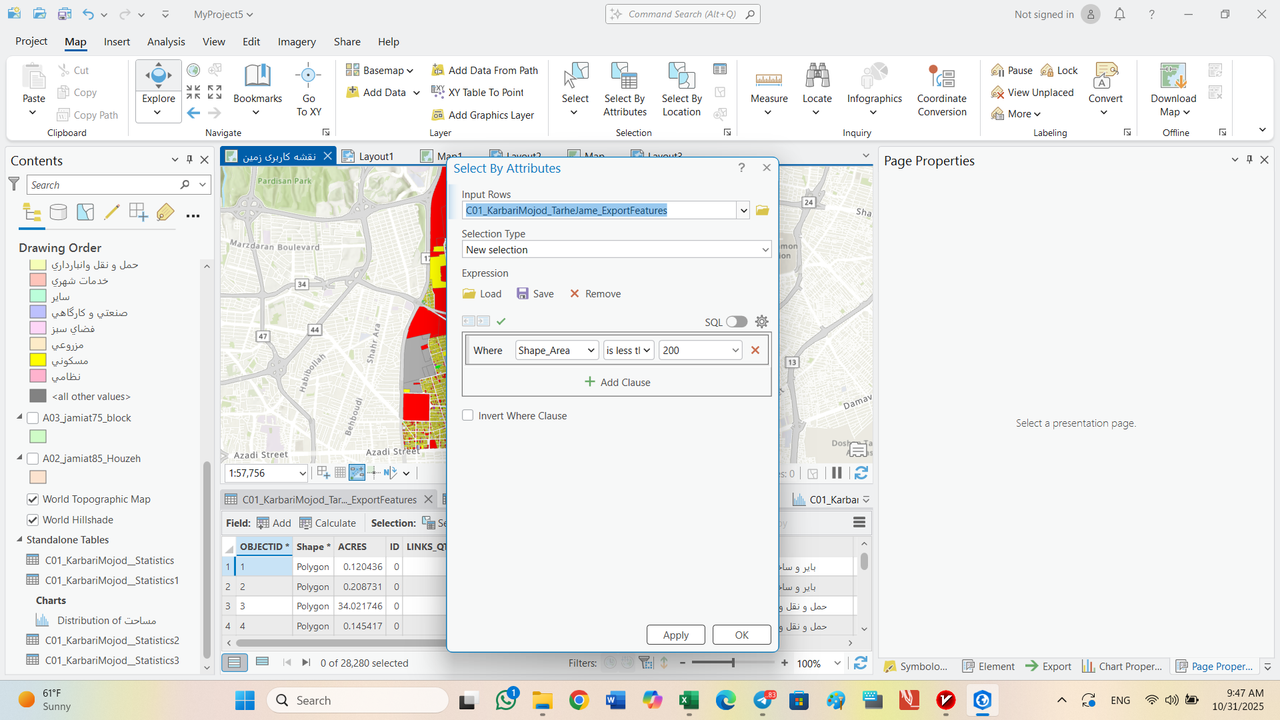
Task: Click Add Clause
Action: click(617, 382)
